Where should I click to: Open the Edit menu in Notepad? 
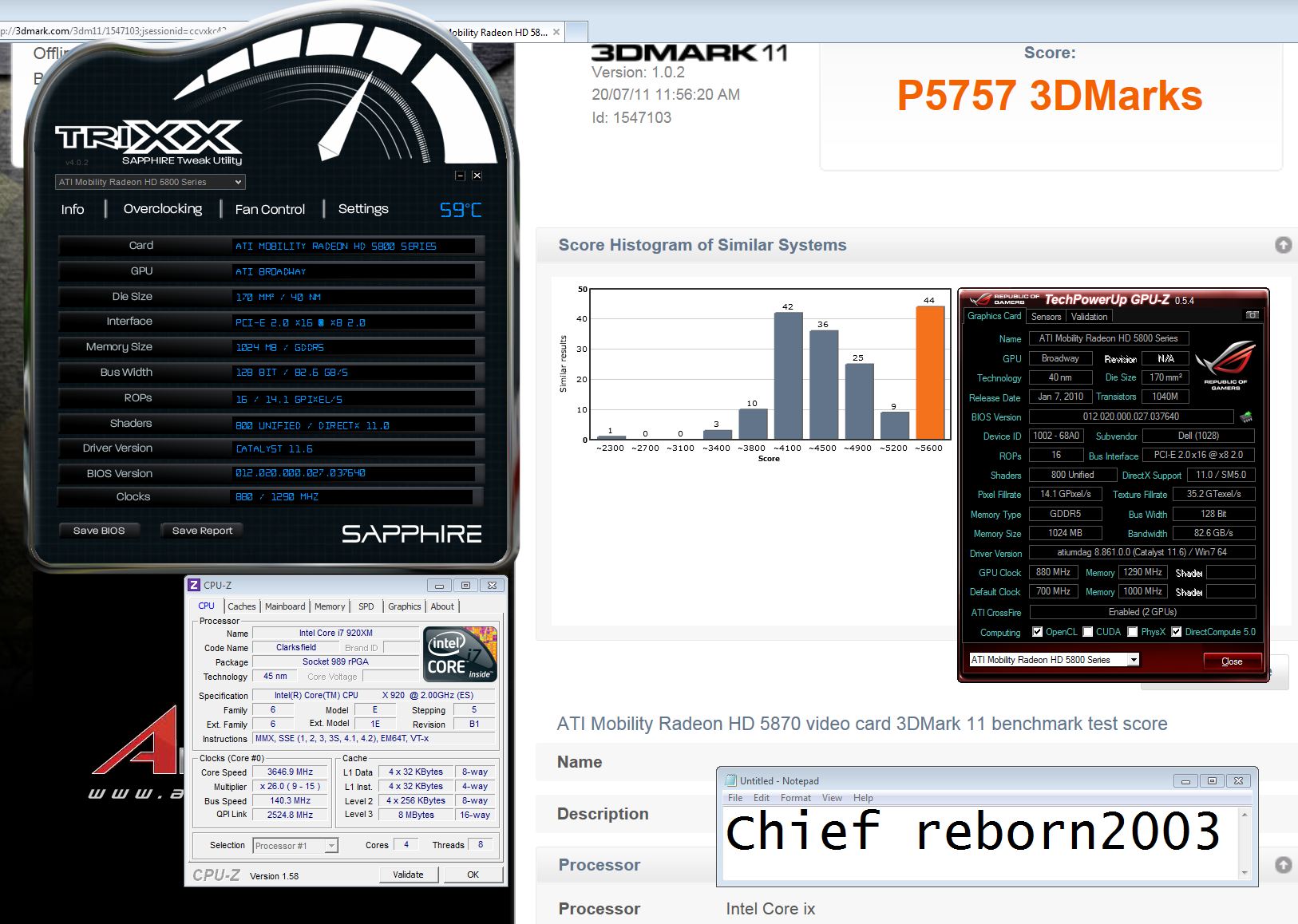click(x=762, y=798)
